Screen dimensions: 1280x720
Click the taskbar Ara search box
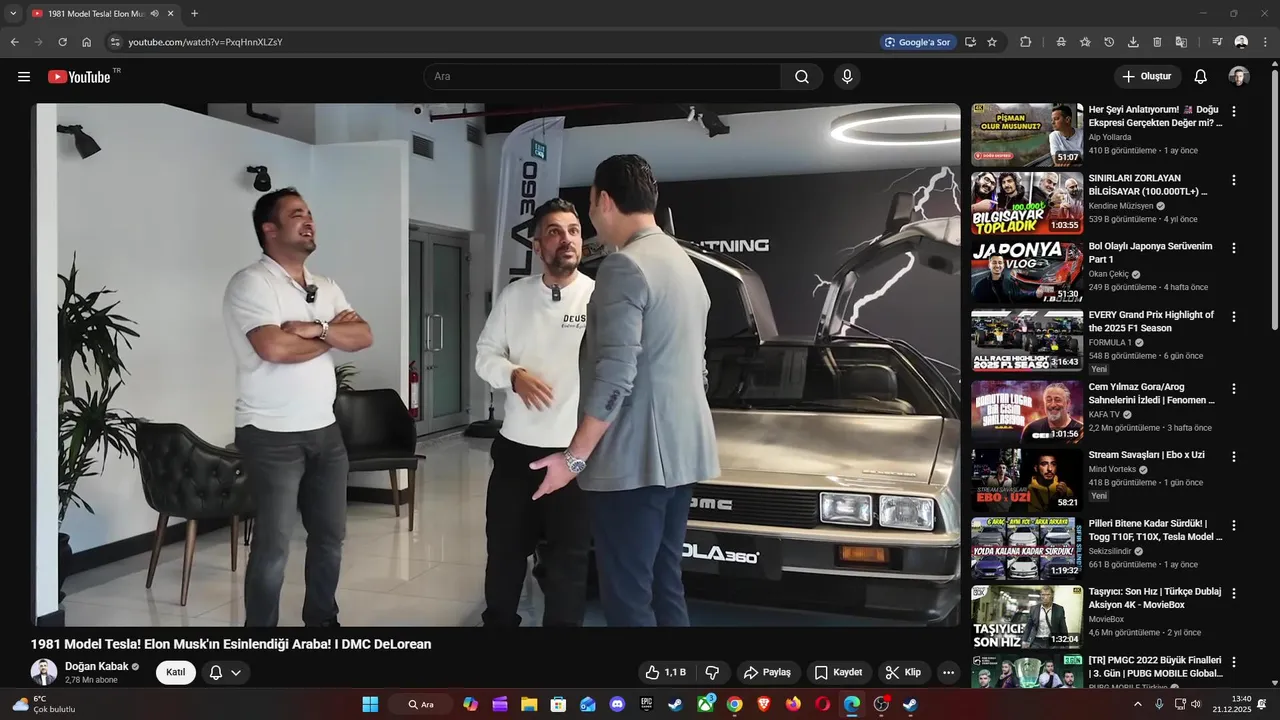pyautogui.click(x=421, y=704)
